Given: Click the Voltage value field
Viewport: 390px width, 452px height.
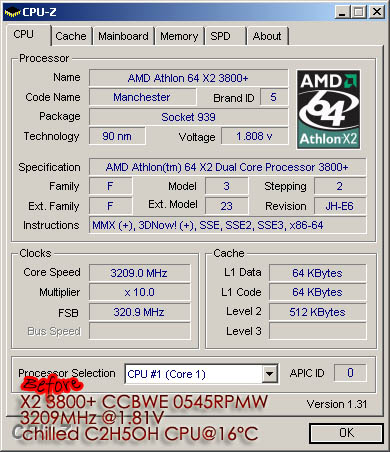Looking at the screenshot, I should 254,136.
